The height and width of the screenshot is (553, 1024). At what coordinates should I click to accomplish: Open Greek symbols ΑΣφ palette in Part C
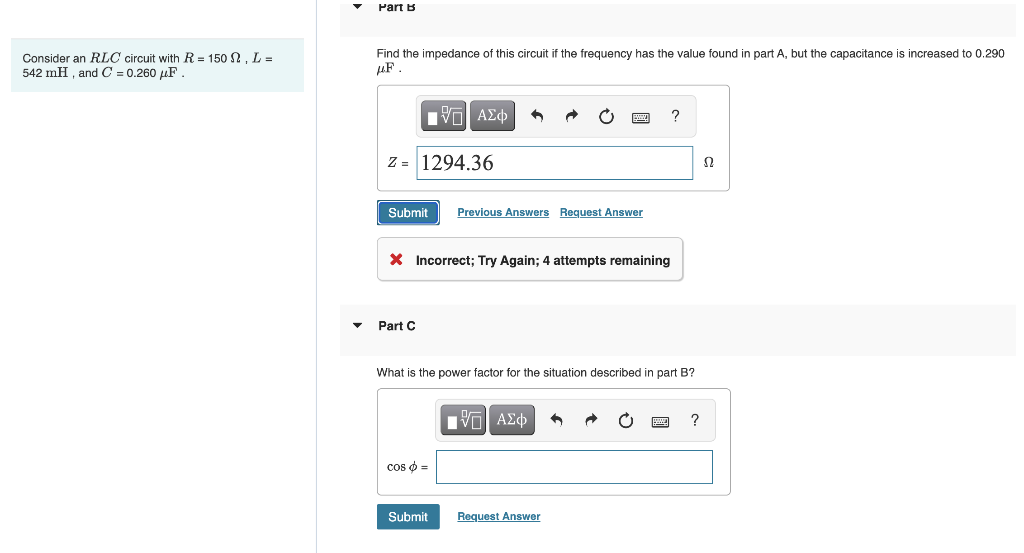point(512,420)
